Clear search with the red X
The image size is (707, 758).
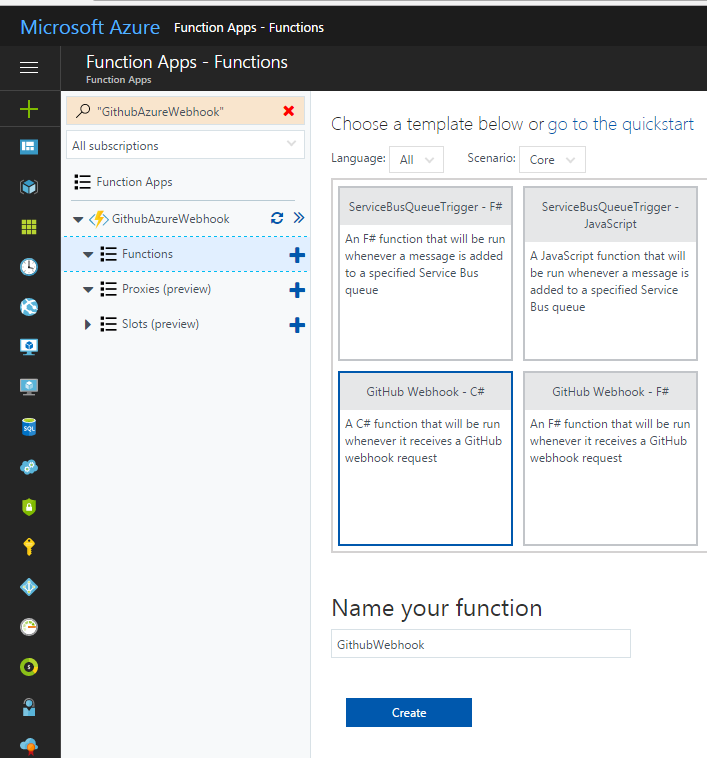pos(289,111)
